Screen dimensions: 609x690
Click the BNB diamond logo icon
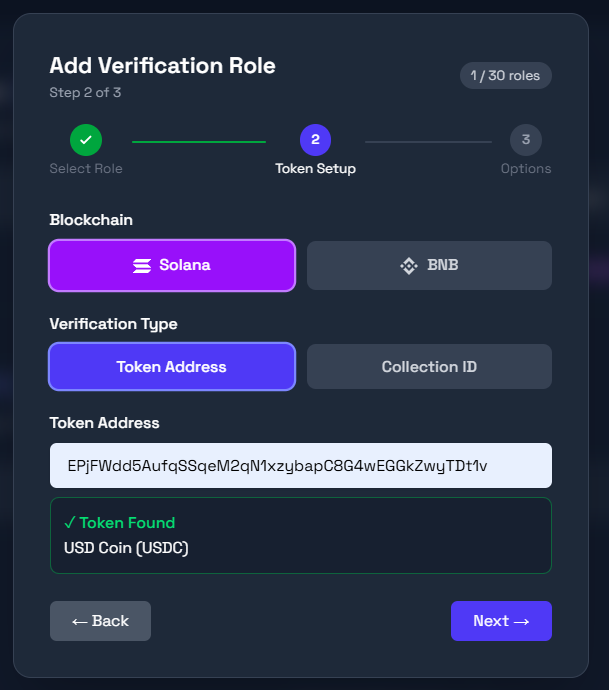pos(409,266)
